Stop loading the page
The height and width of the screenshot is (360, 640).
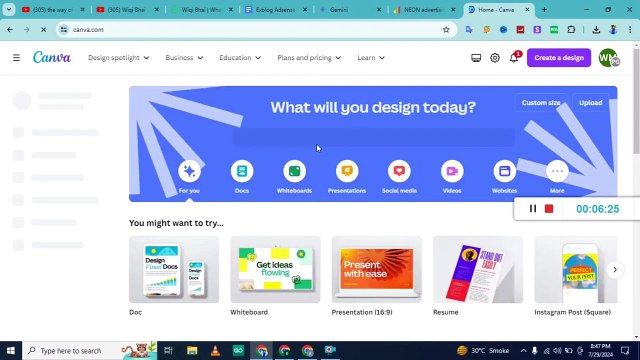[43, 29]
